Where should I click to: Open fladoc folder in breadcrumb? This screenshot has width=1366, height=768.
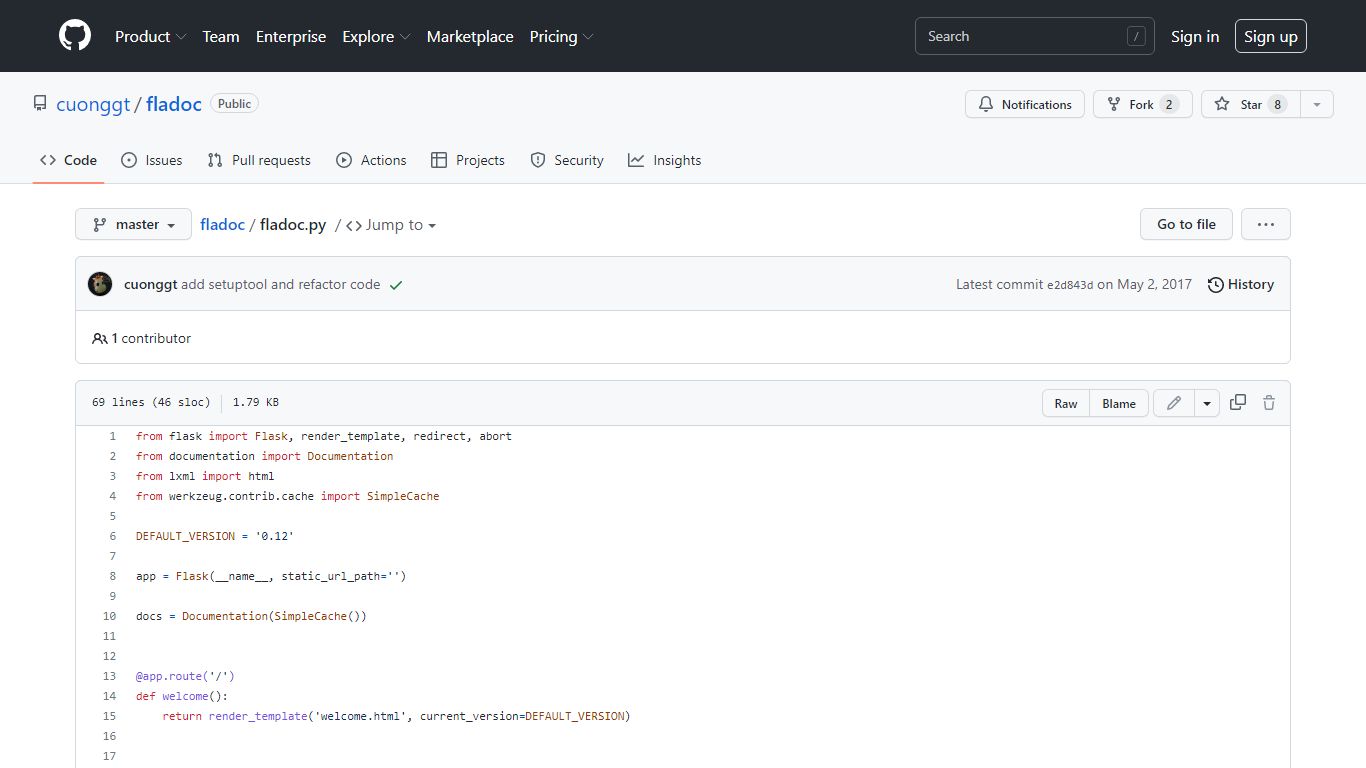[222, 225]
